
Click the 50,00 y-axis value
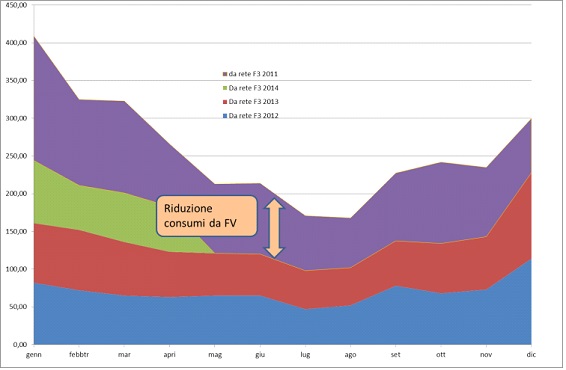[x=18, y=307]
